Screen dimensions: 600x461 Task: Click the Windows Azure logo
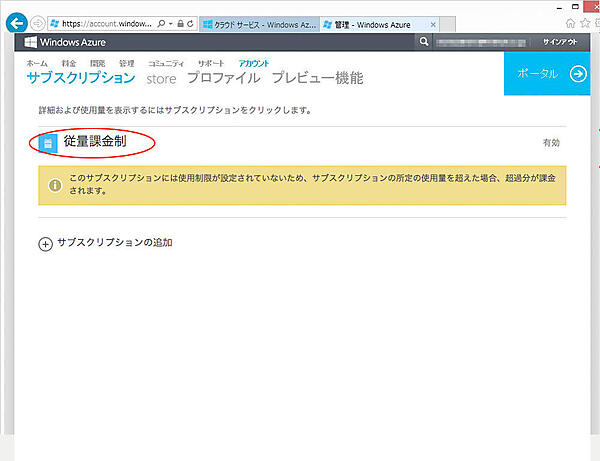coord(65,42)
